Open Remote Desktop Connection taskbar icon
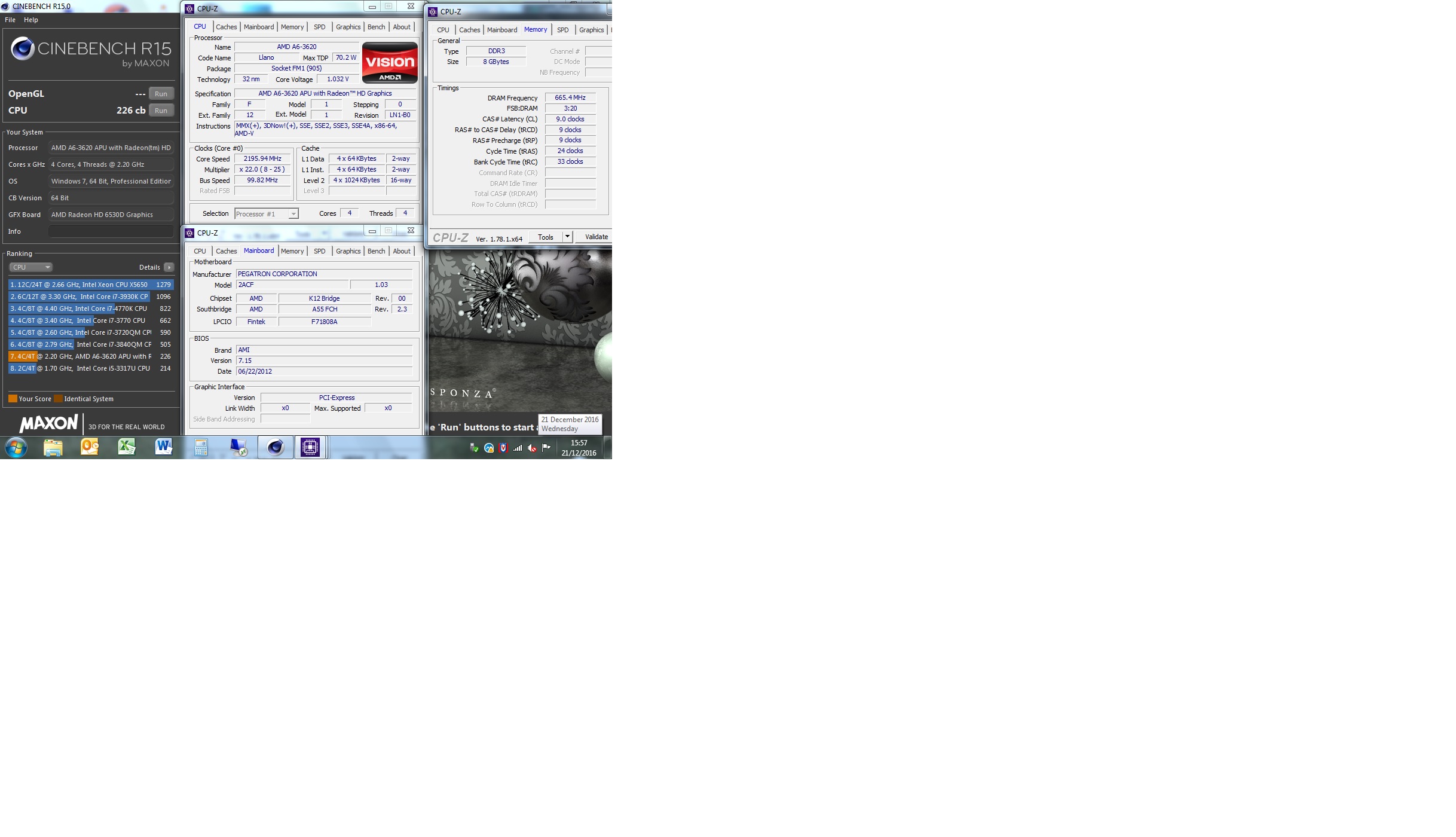The width and height of the screenshot is (1456, 837). [238, 447]
